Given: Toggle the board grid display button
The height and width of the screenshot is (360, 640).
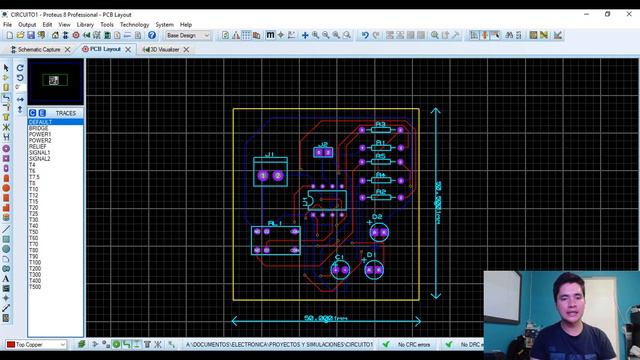Looking at the screenshot, I should pos(246,36).
